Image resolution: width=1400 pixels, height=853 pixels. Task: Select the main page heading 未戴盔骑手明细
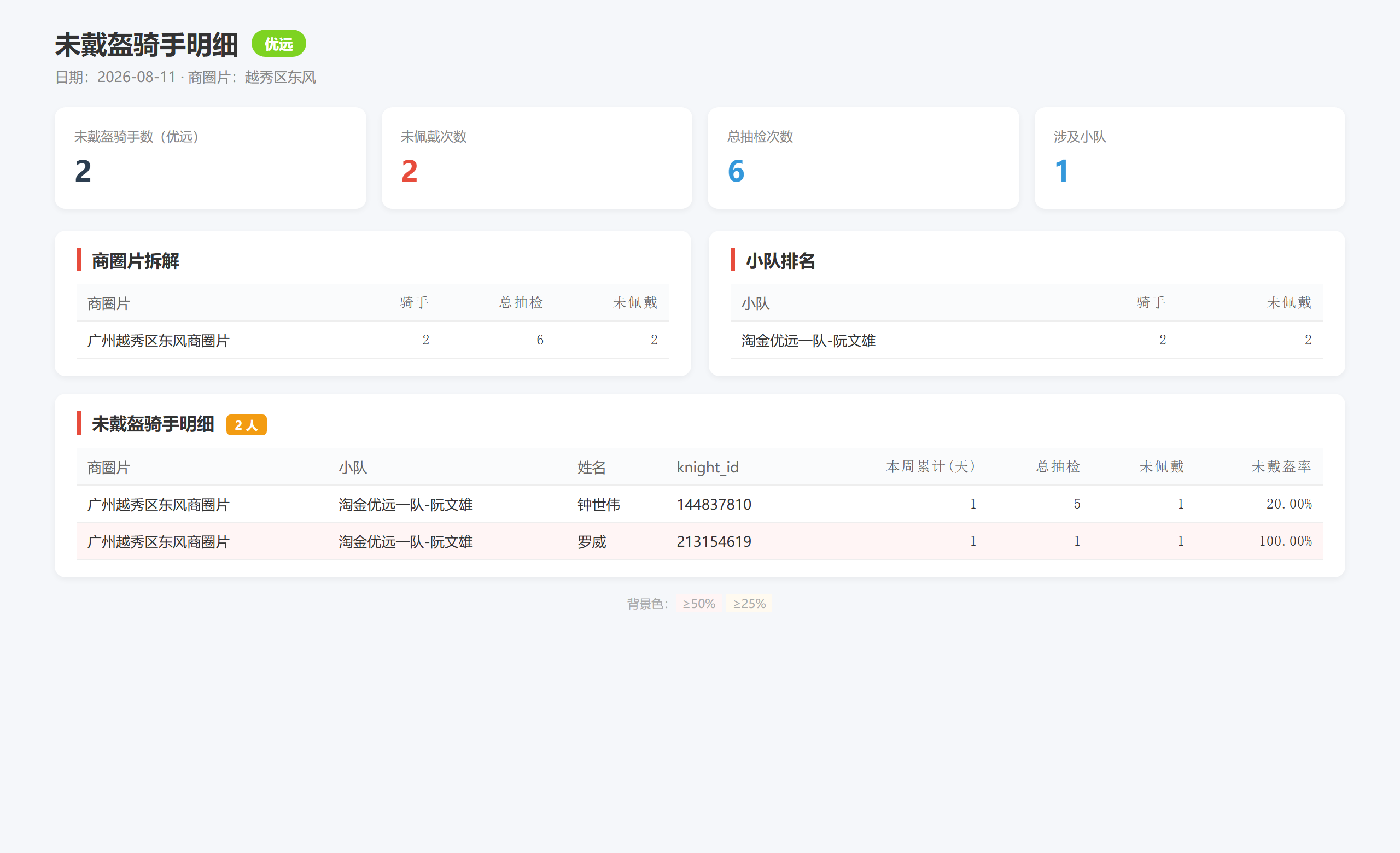[x=146, y=44]
